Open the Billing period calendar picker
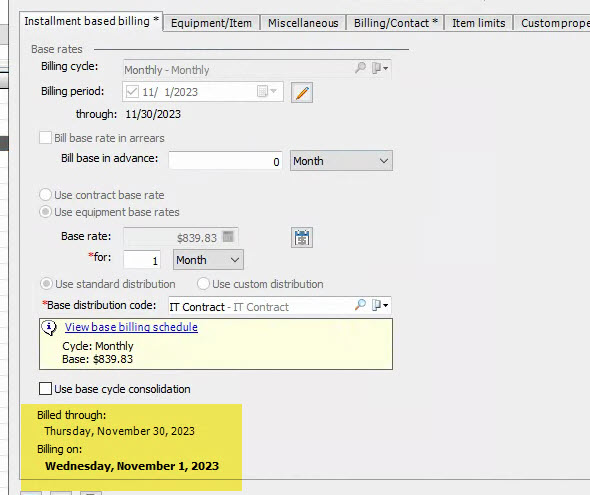590x495 pixels. [267, 91]
